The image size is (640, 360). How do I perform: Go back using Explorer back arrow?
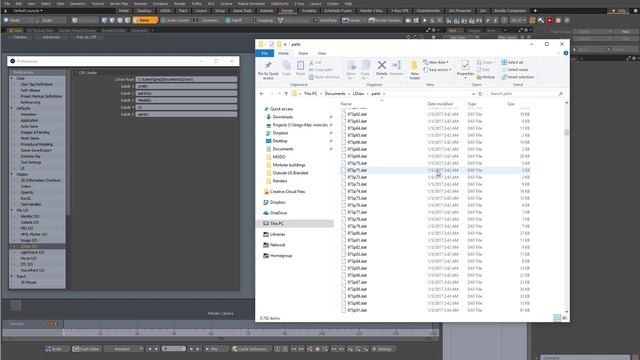pyautogui.click(x=262, y=94)
